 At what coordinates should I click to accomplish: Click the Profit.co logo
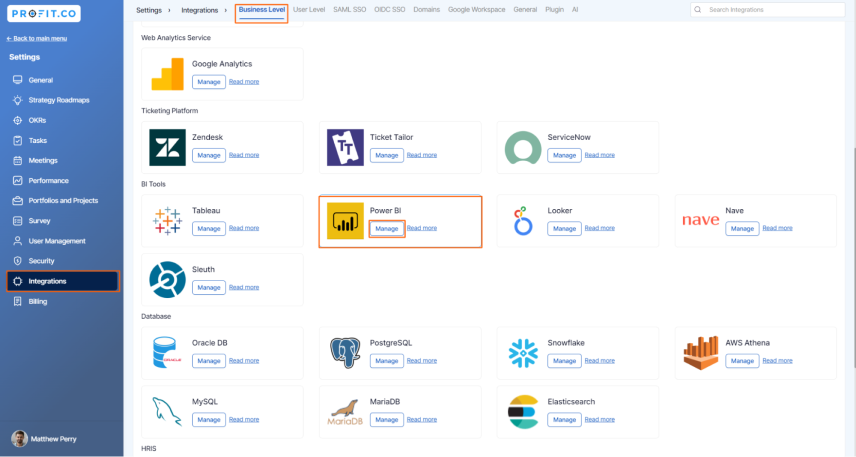tap(44, 14)
